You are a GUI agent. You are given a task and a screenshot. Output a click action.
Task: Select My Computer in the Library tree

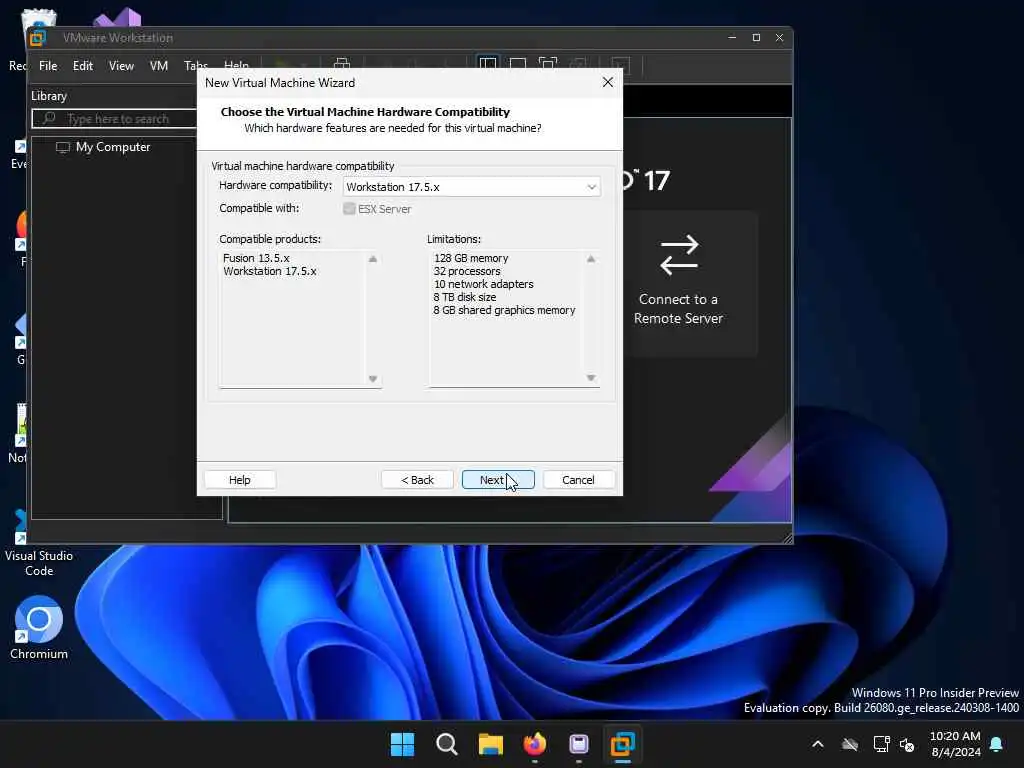[x=112, y=147]
